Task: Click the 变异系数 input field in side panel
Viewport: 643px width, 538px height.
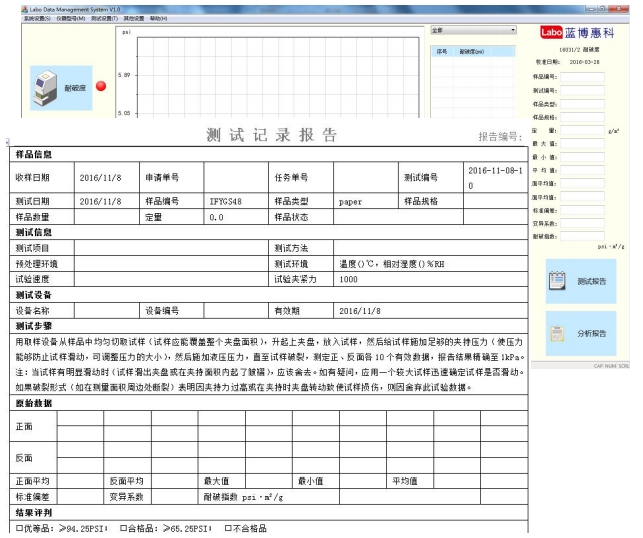Action: tap(582, 223)
